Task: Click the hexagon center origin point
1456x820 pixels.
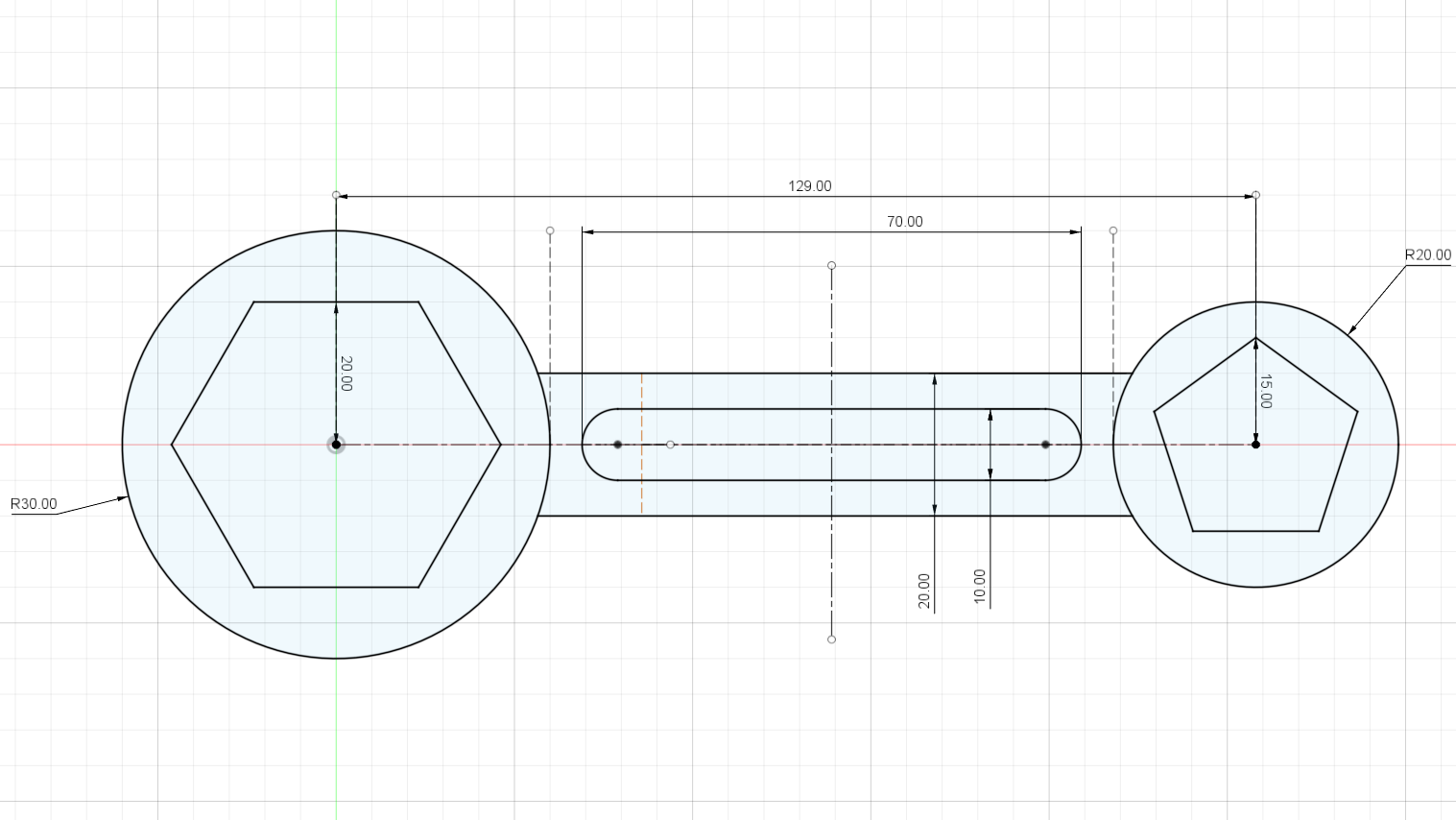Action: [x=336, y=445]
